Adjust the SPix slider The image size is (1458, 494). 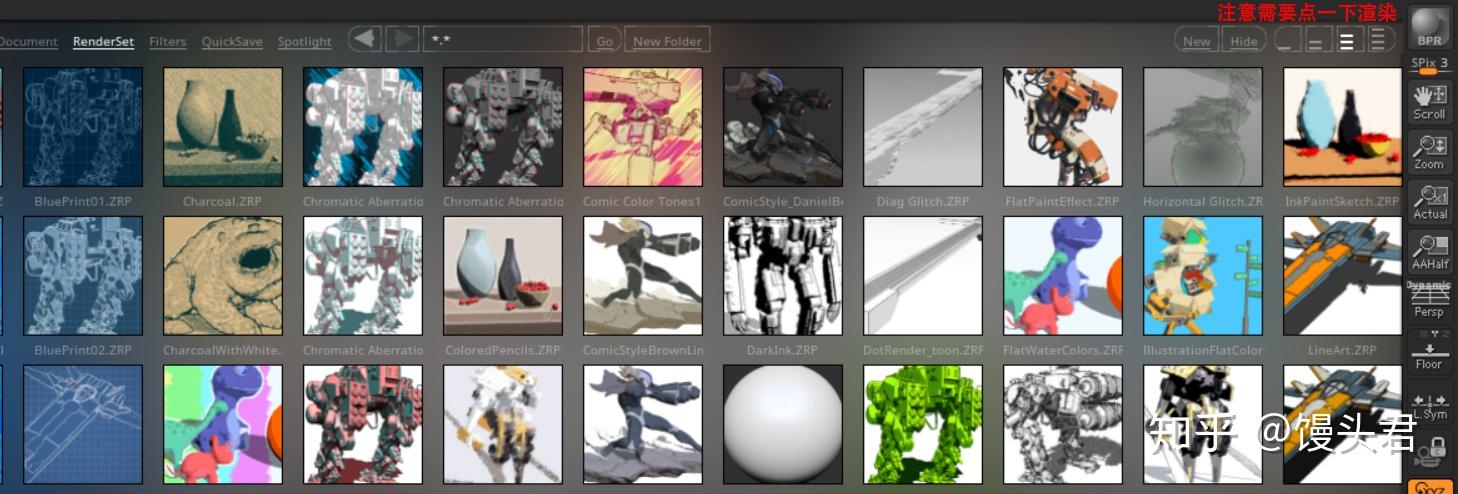(1430, 66)
